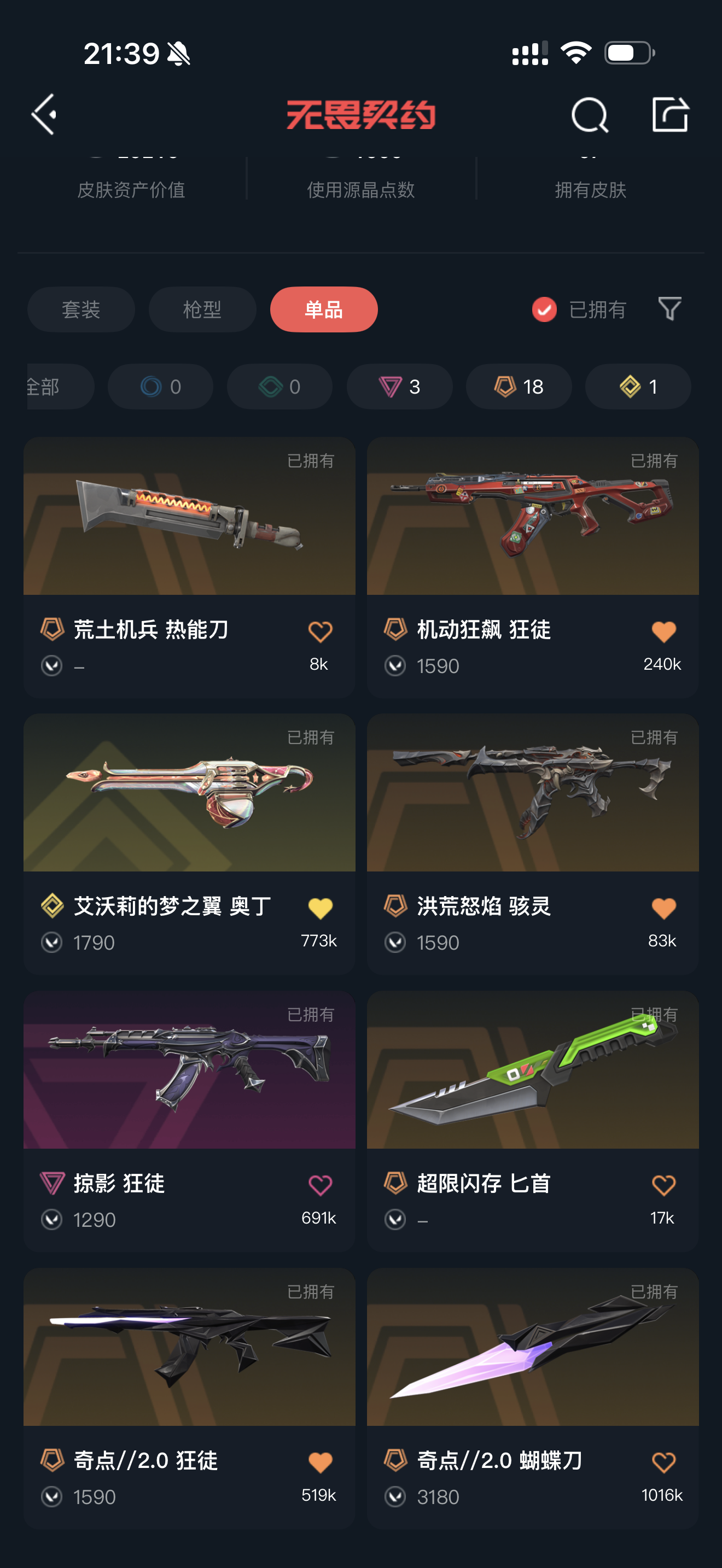Toggle the 已拥有 owned checkbox

tap(544, 309)
